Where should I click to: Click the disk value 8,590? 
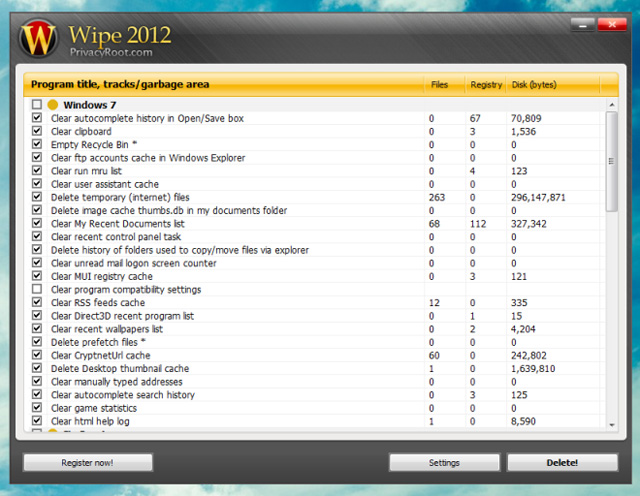pos(523,421)
